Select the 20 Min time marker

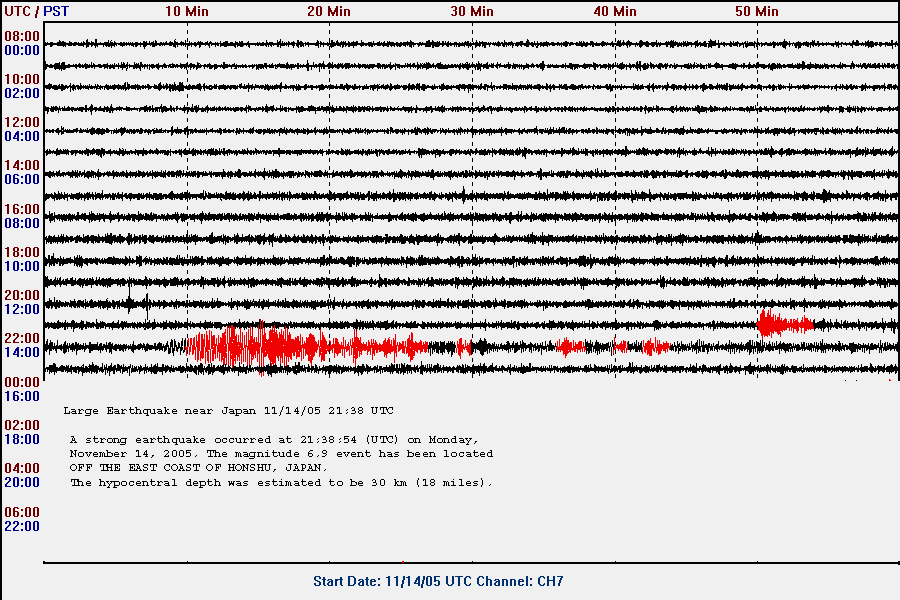click(x=329, y=11)
